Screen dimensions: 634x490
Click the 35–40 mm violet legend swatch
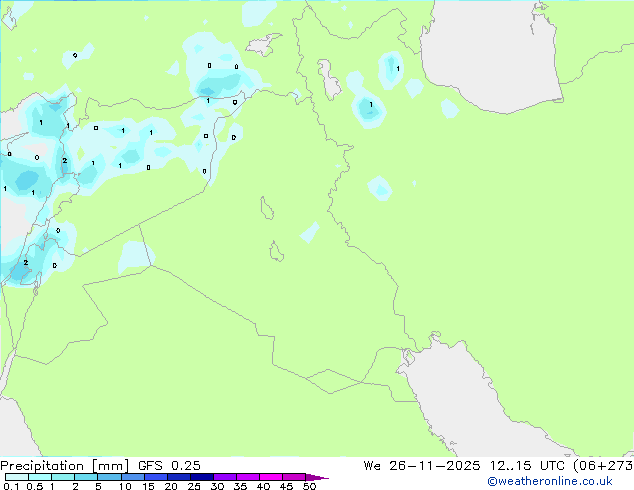tap(247, 477)
